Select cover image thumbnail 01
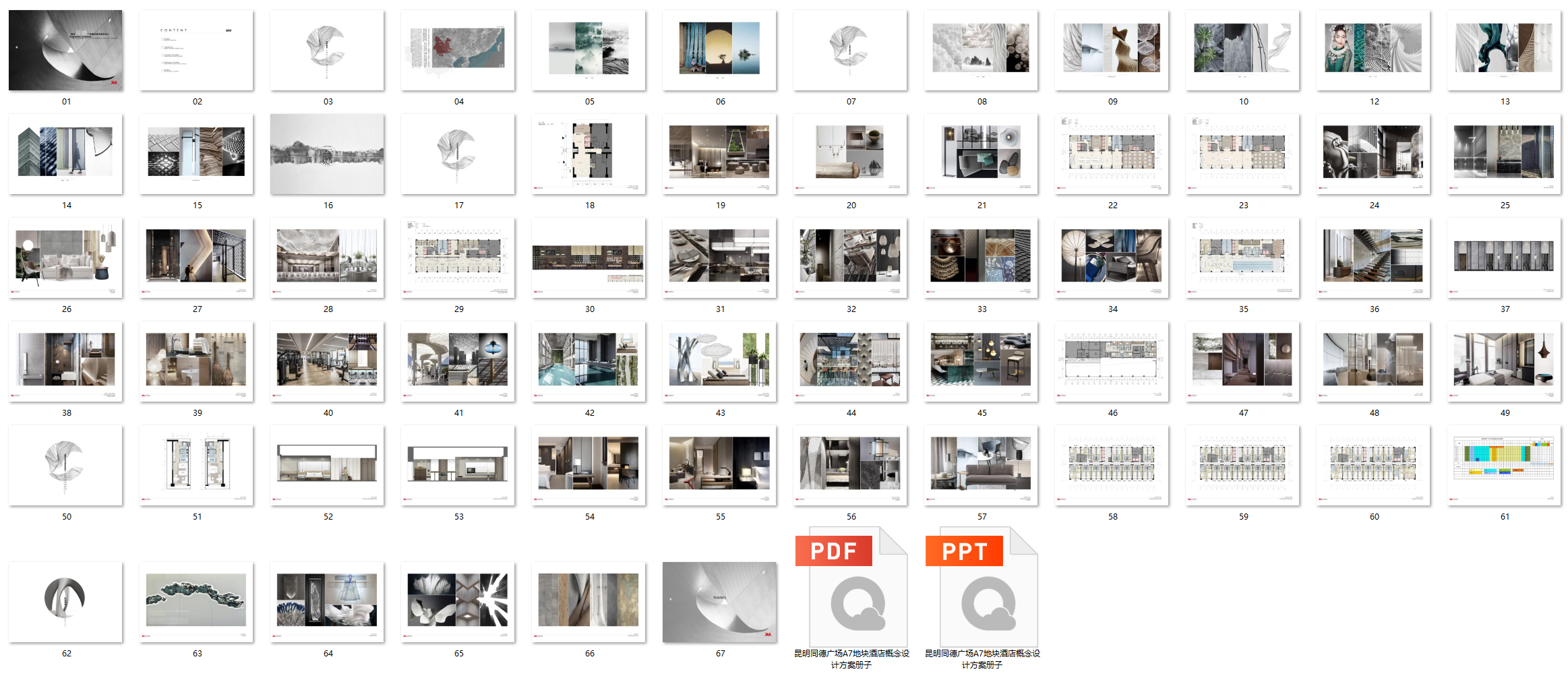This screenshot has width=1568, height=682. coord(65,51)
